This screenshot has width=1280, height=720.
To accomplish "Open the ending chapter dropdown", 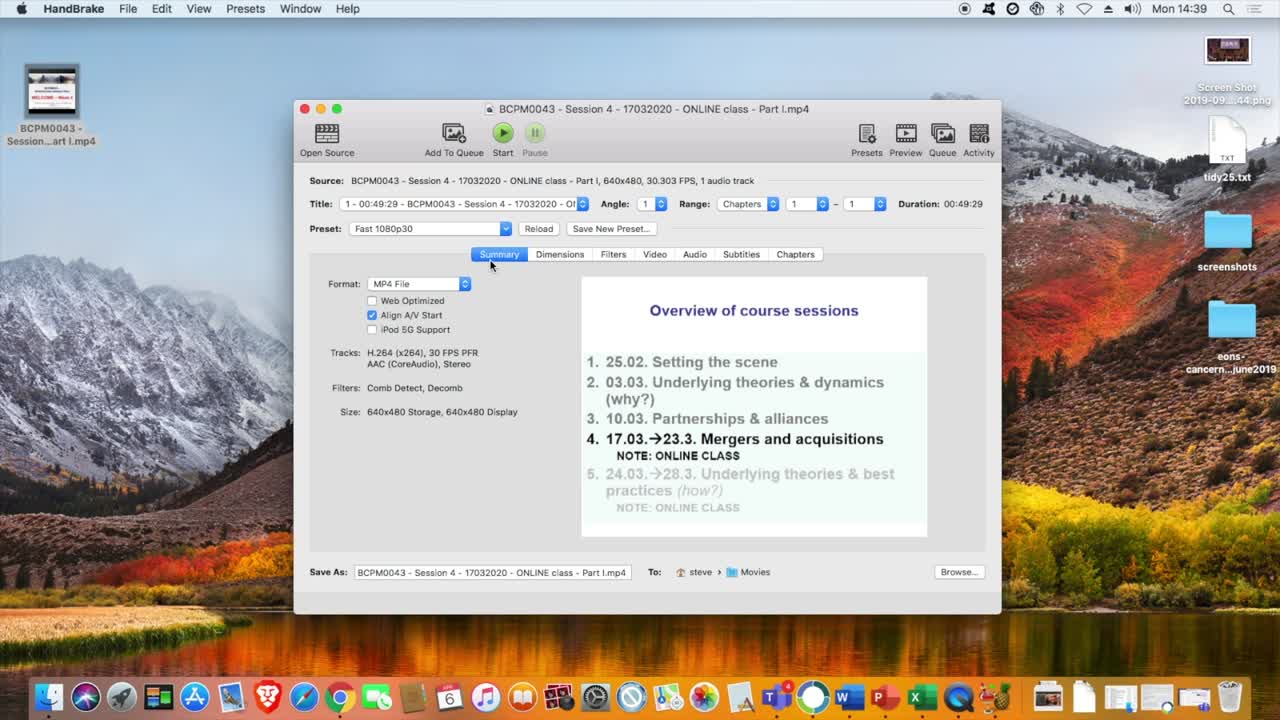I will pyautogui.click(x=866, y=204).
